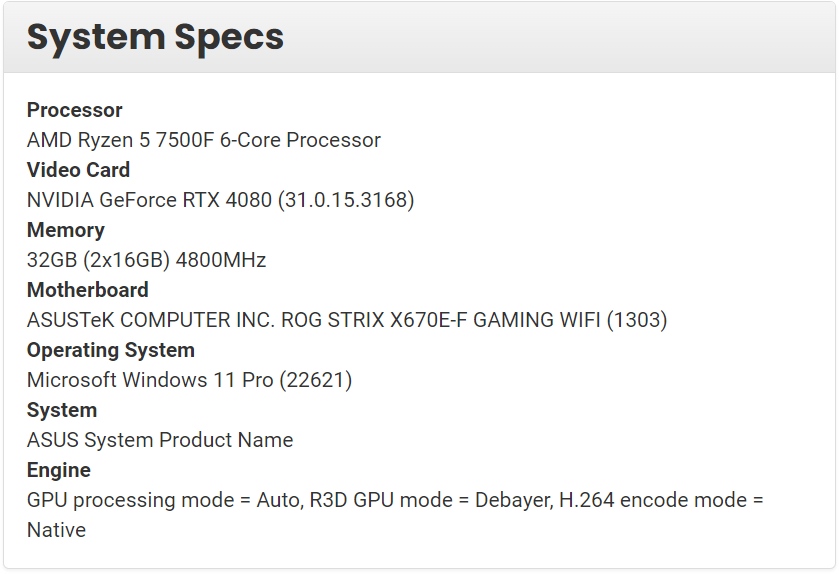This screenshot has height=574, width=839.
Task: Click the word Native on the last line
Action: [x=57, y=530]
